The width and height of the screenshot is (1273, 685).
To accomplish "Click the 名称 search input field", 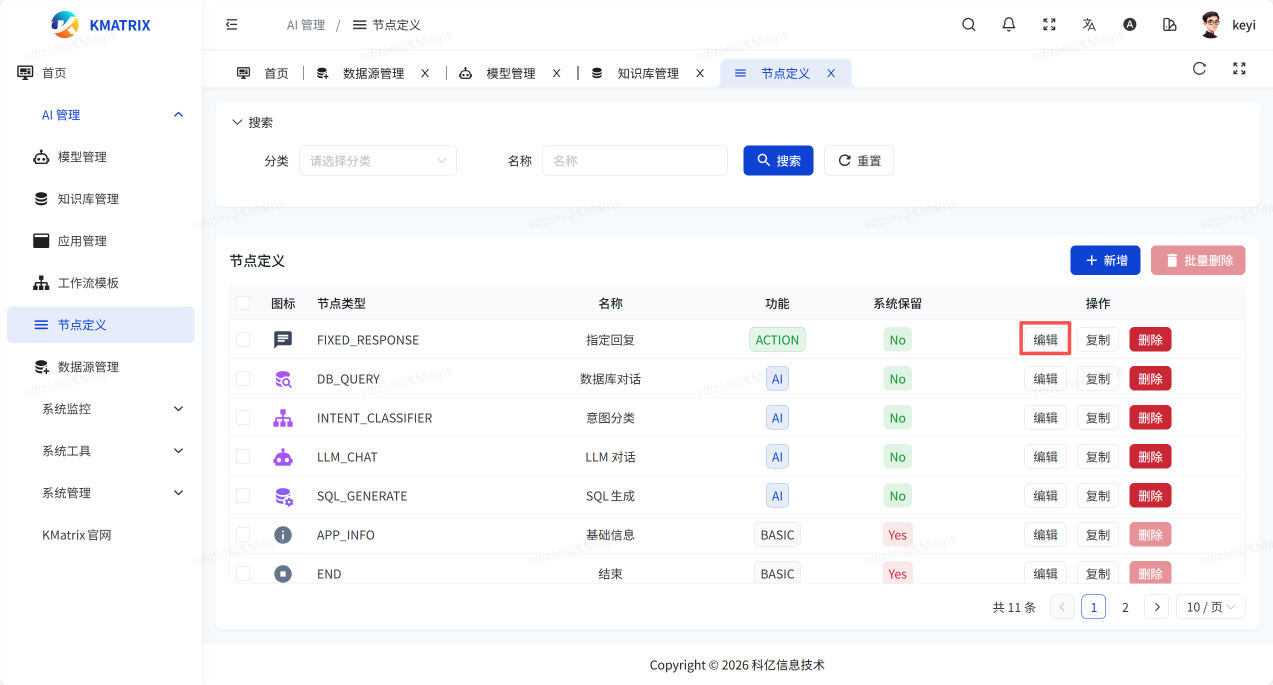I will [x=634, y=161].
